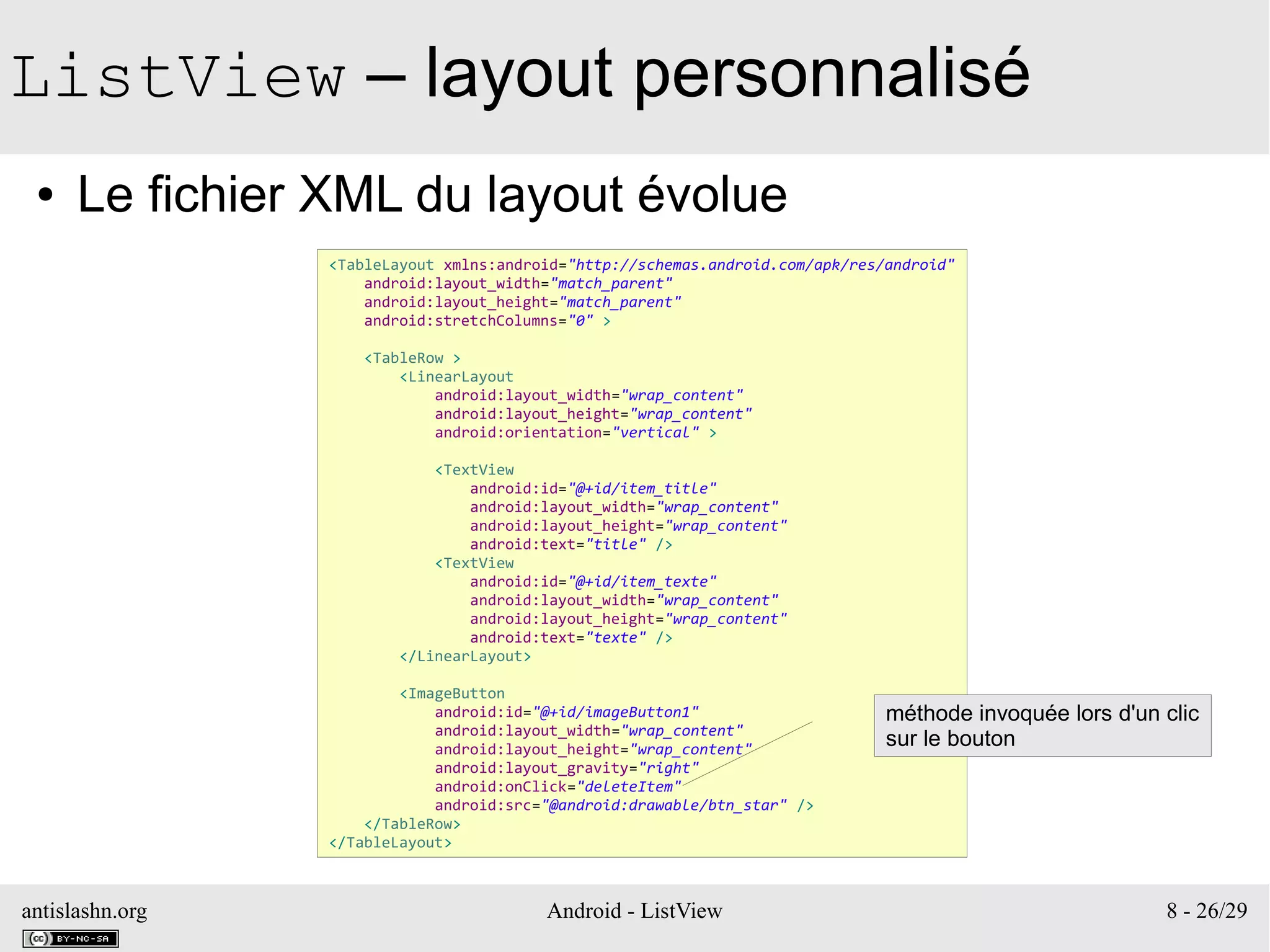Click the closing '</TableLayout>' tag
The width and height of the screenshot is (1270, 952).
pyautogui.click(x=390, y=842)
